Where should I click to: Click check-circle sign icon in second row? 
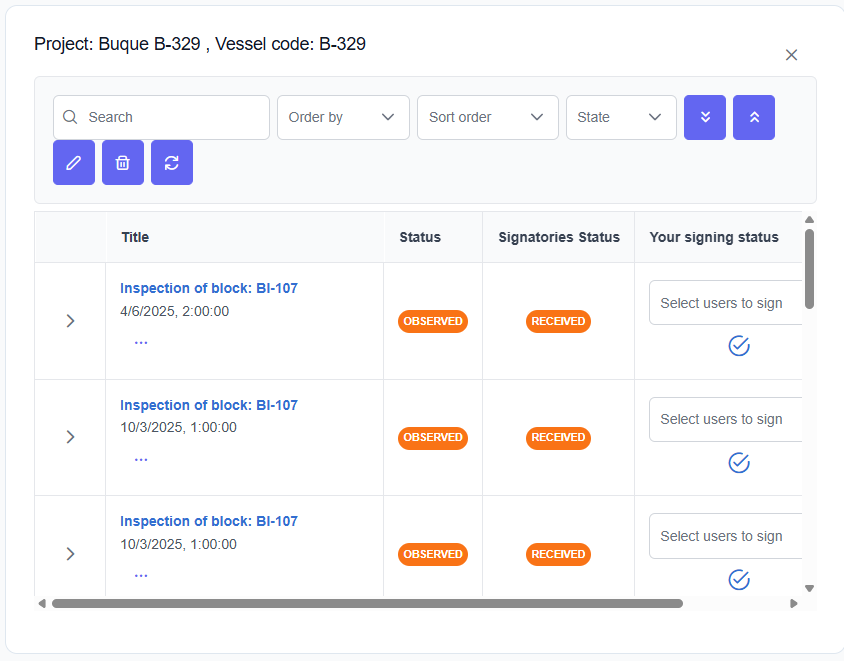coord(739,463)
